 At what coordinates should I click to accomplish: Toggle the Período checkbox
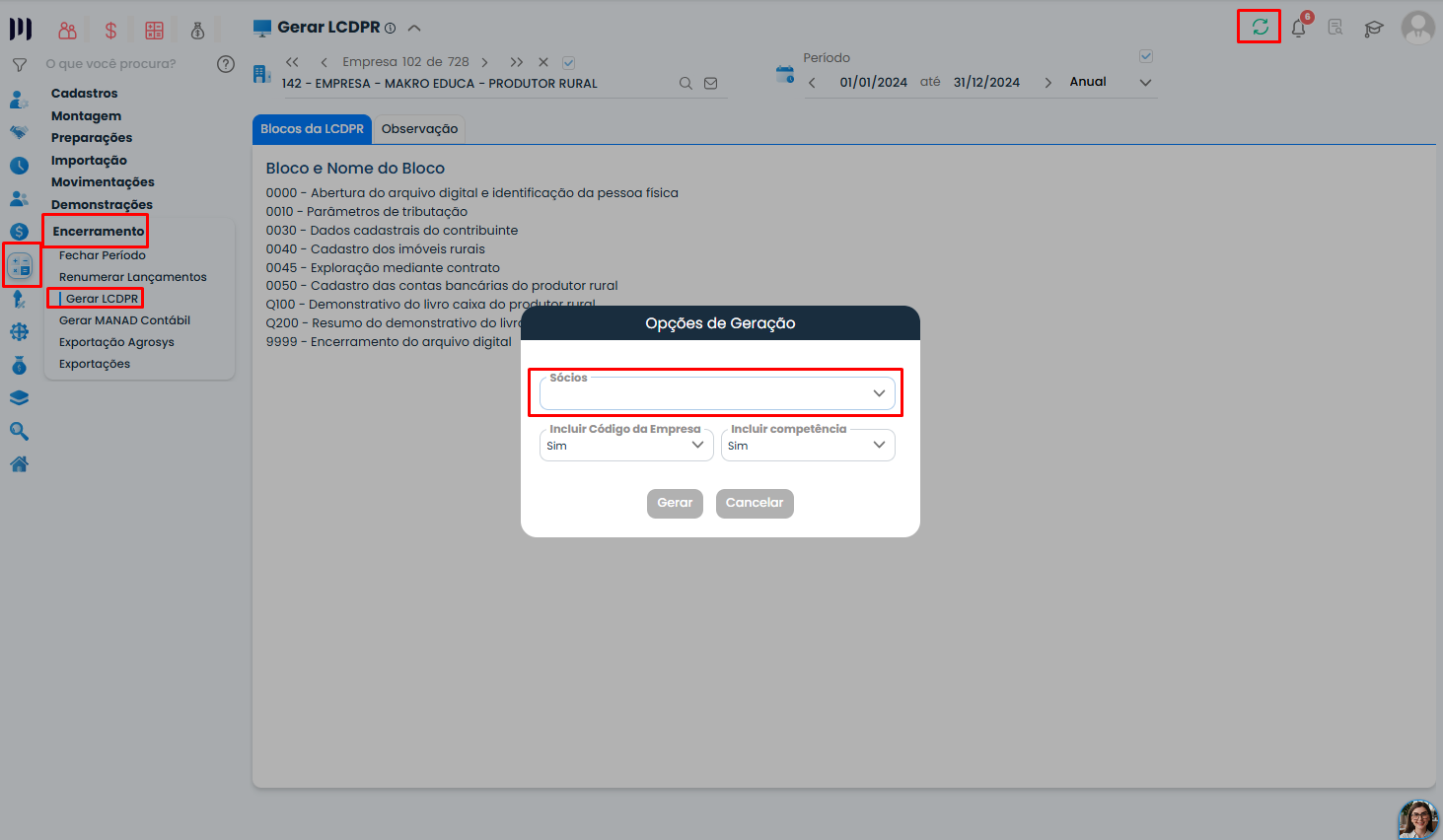click(x=1145, y=56)
